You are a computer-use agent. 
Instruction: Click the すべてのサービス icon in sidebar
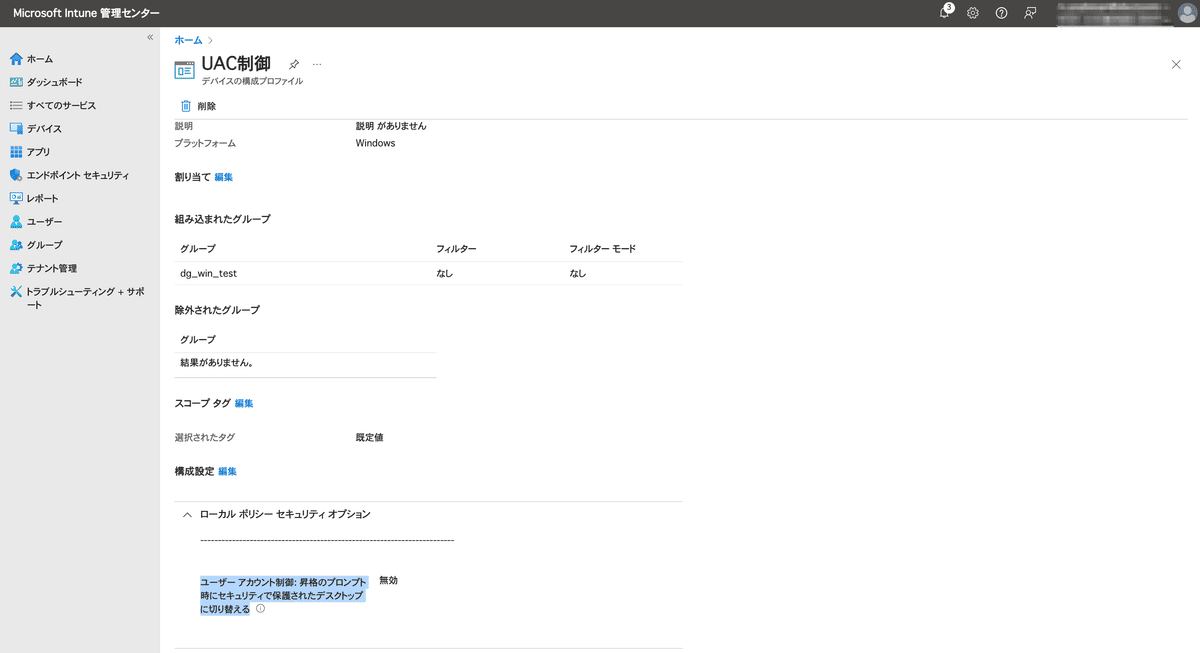pyautogui.click(x=15, y=105)
